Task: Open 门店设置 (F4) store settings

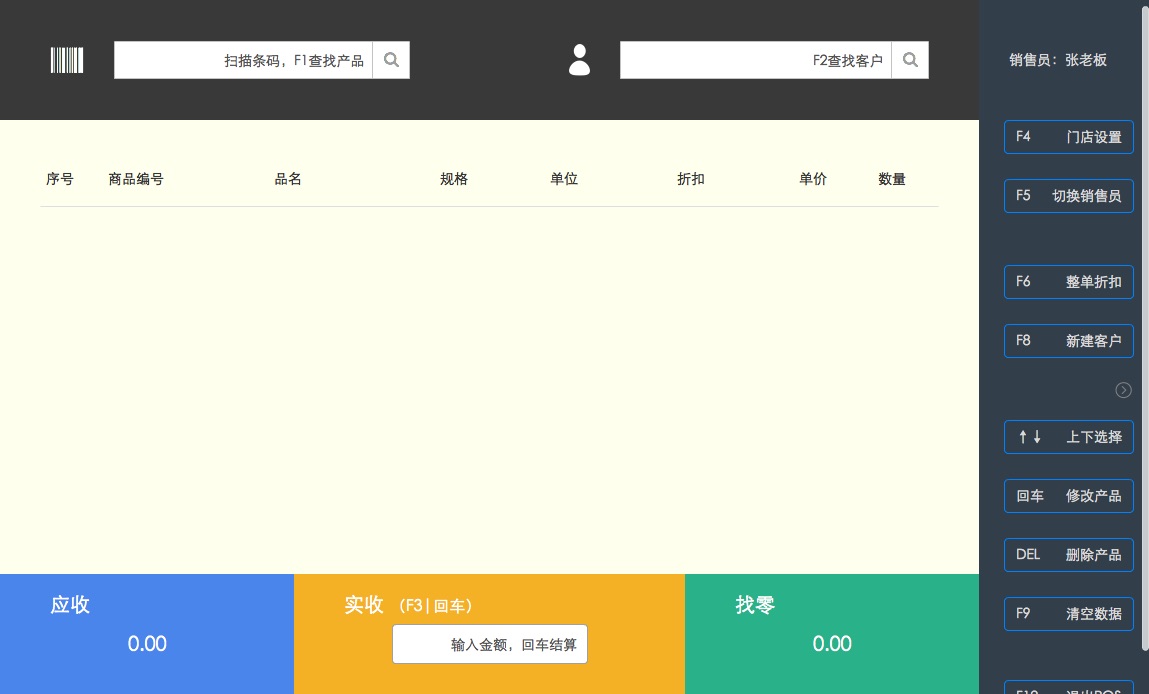Action: (1068, 137)
